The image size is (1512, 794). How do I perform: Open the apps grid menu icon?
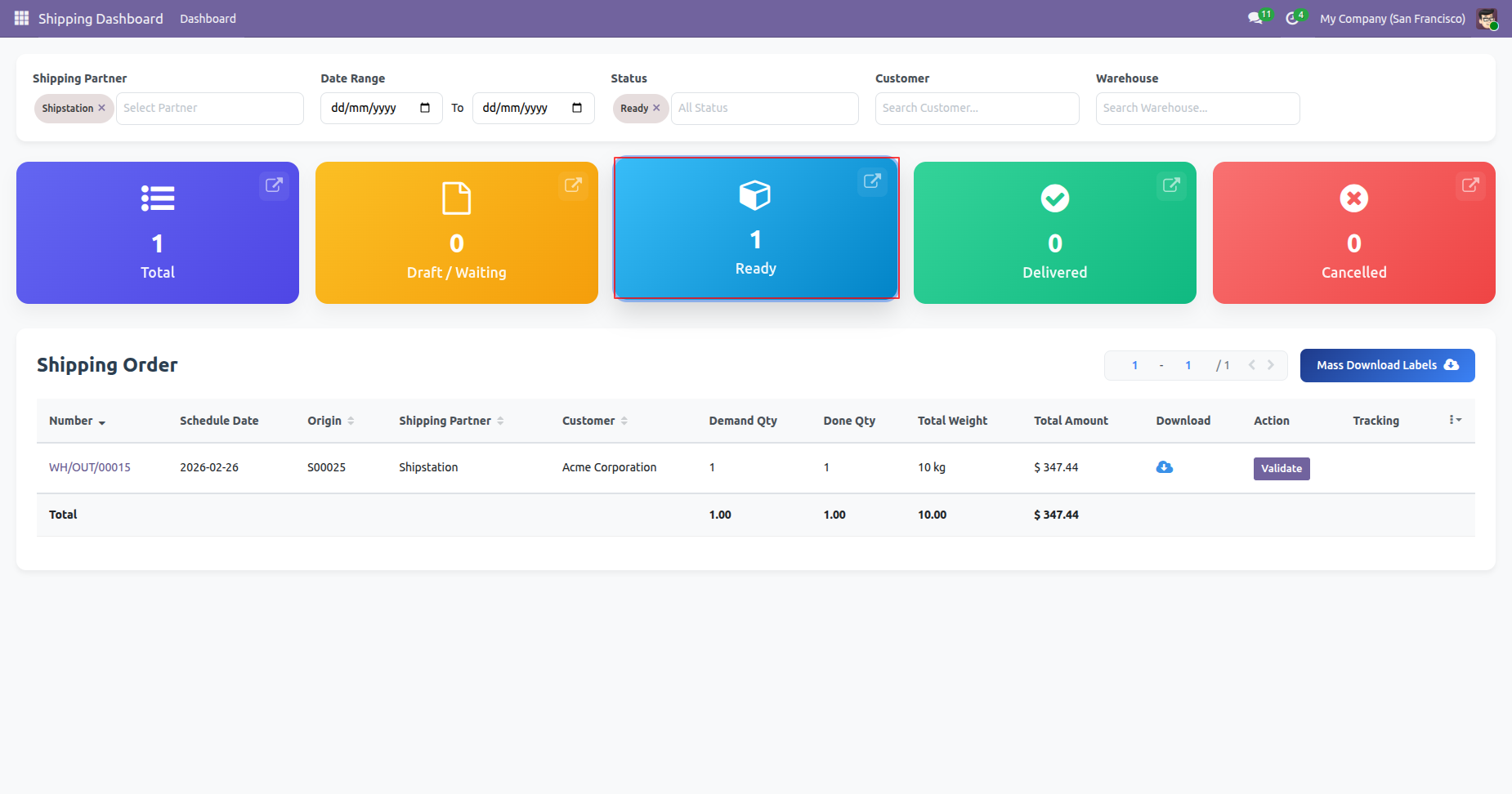21,18
